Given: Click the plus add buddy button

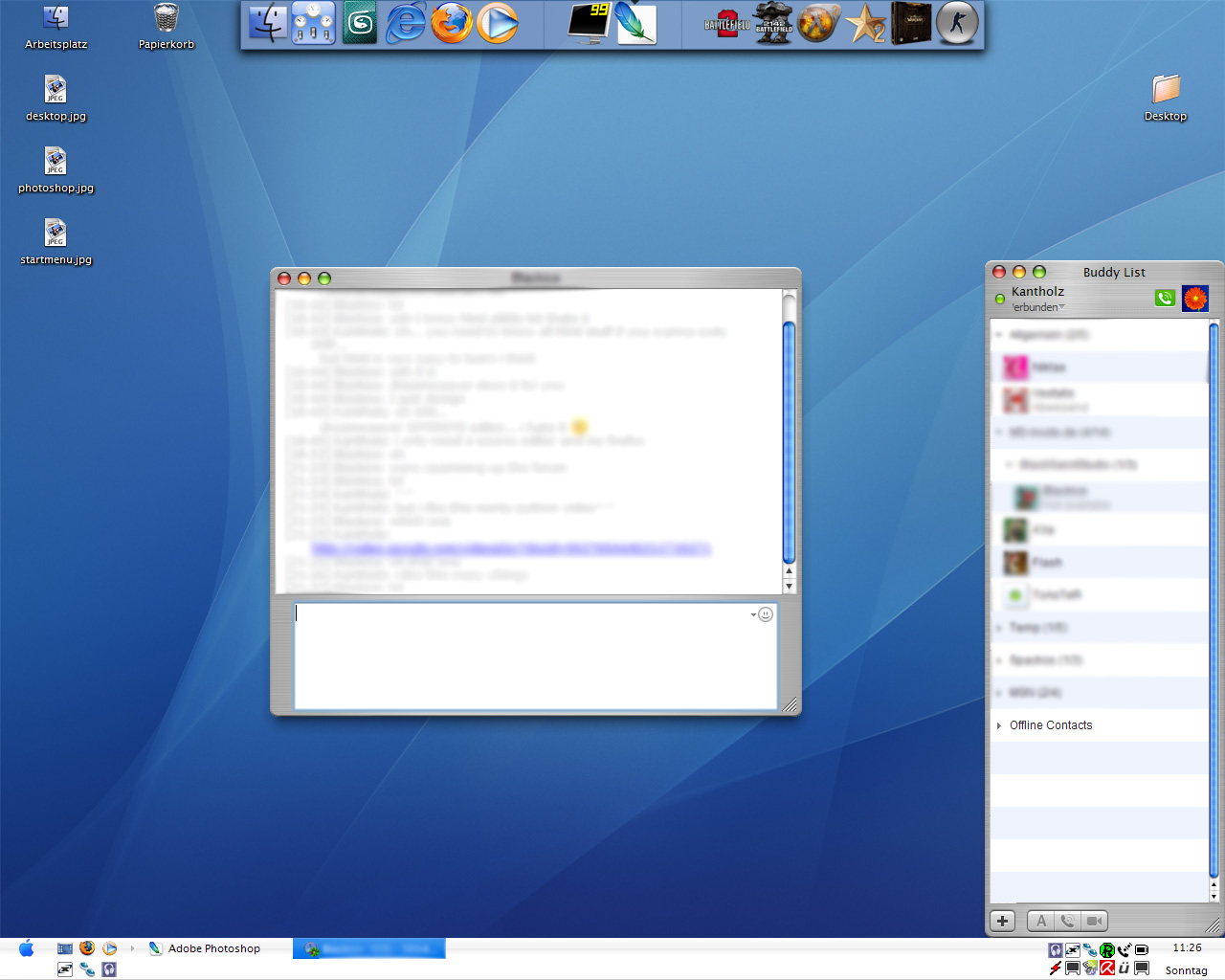Looking at the screenshot, I should (x=1002, y=921).
